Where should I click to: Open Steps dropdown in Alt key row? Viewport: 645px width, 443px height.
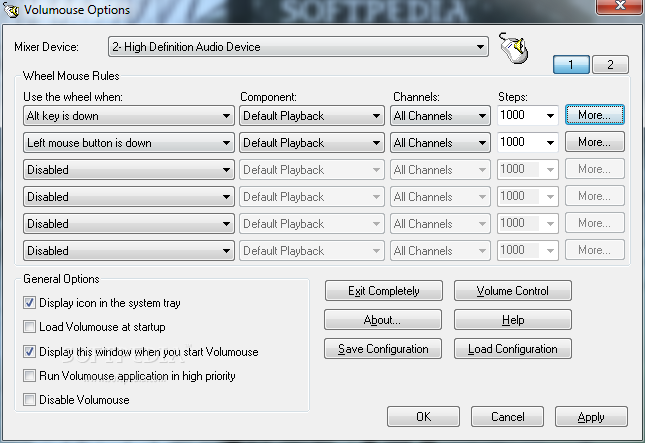(x=527, y=115)
